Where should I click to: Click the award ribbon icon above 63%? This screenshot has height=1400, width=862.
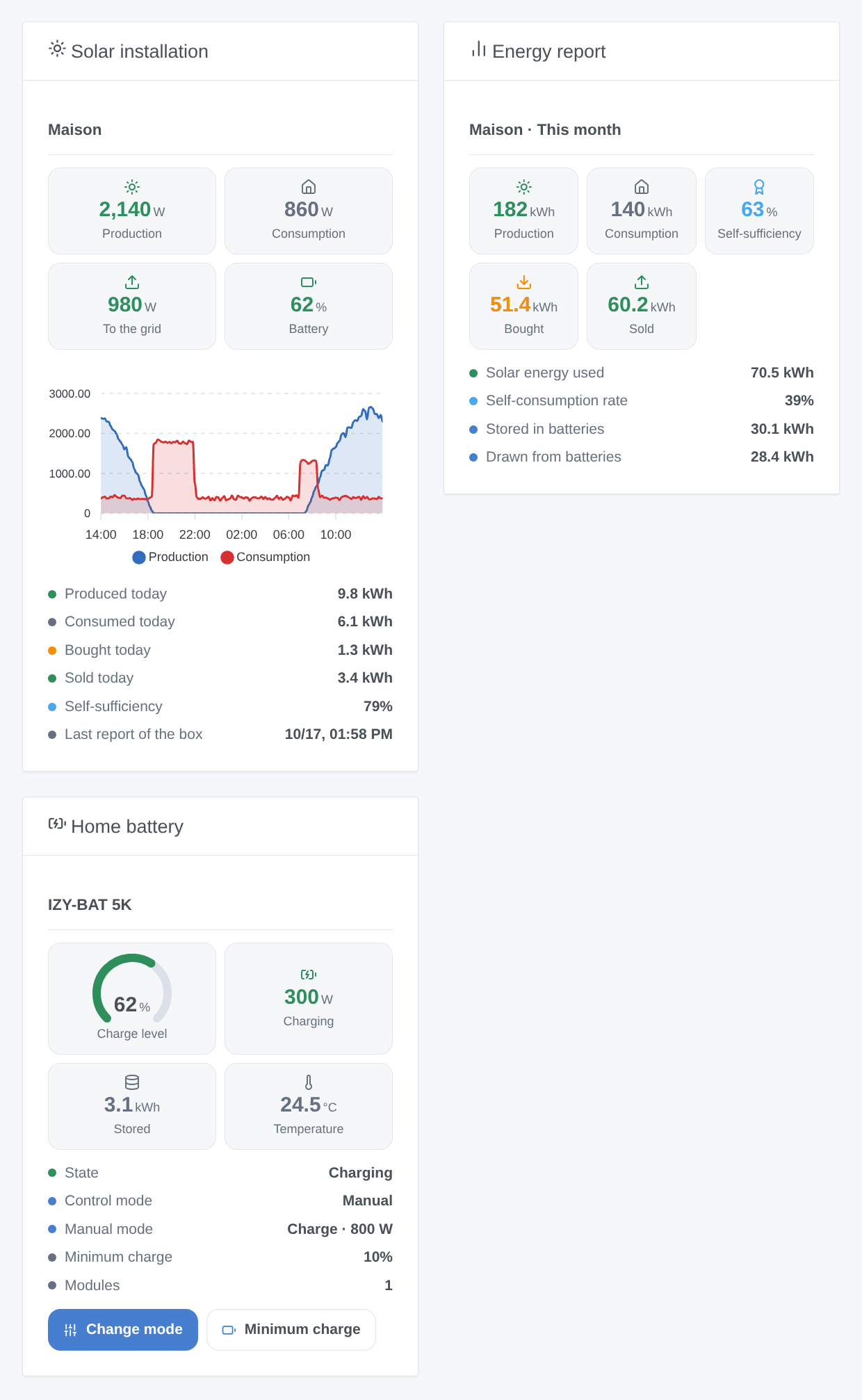tap(759, 186)
